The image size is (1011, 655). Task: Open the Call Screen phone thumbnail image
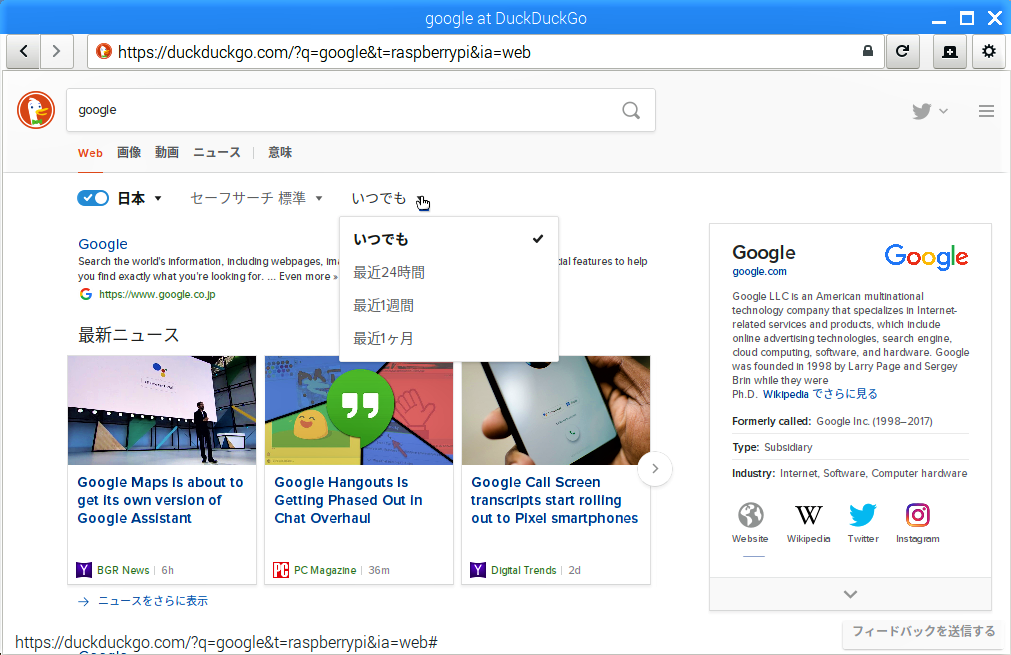coord(556,410)
